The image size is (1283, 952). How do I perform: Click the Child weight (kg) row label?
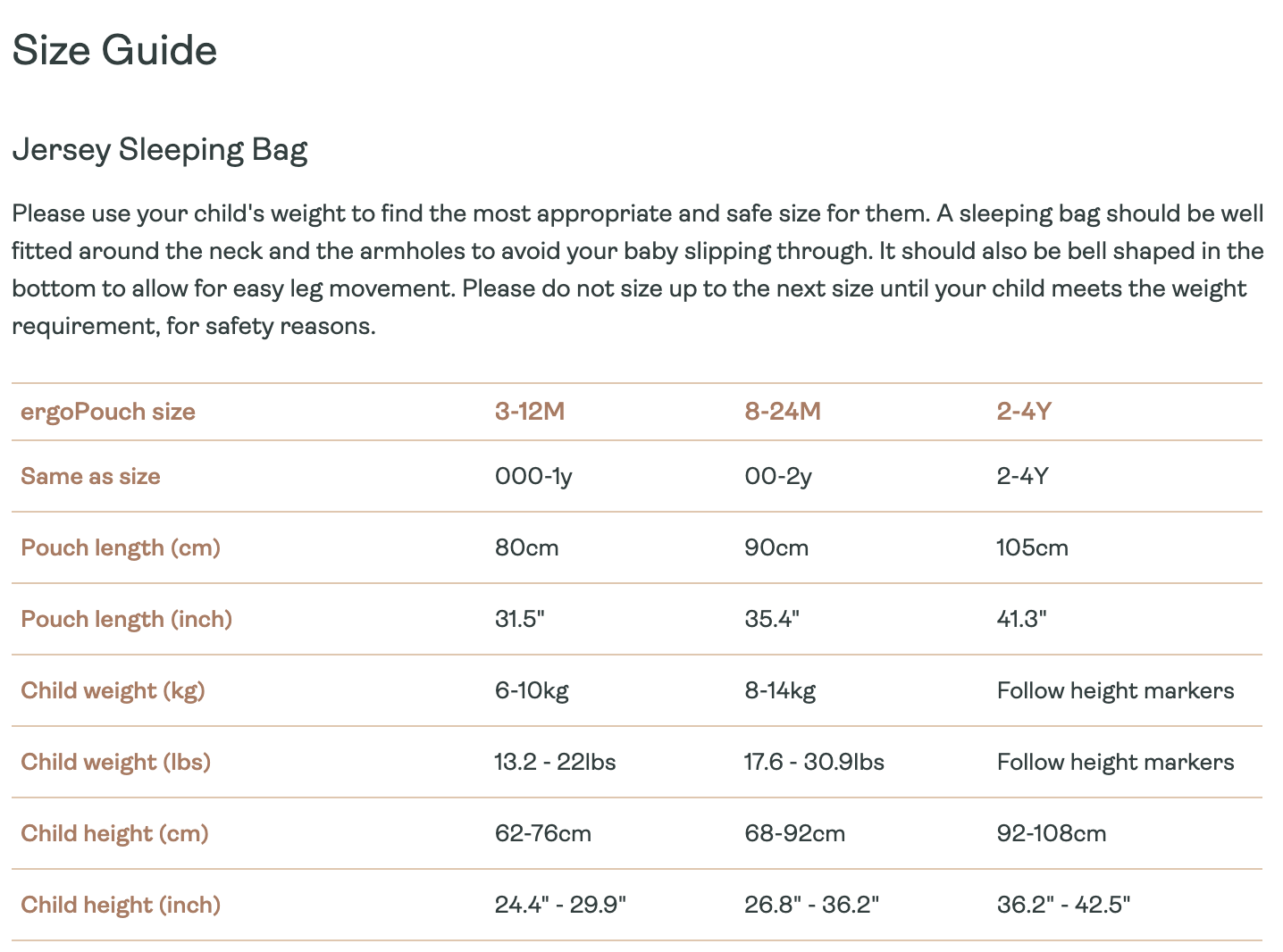tap(113, 690)
